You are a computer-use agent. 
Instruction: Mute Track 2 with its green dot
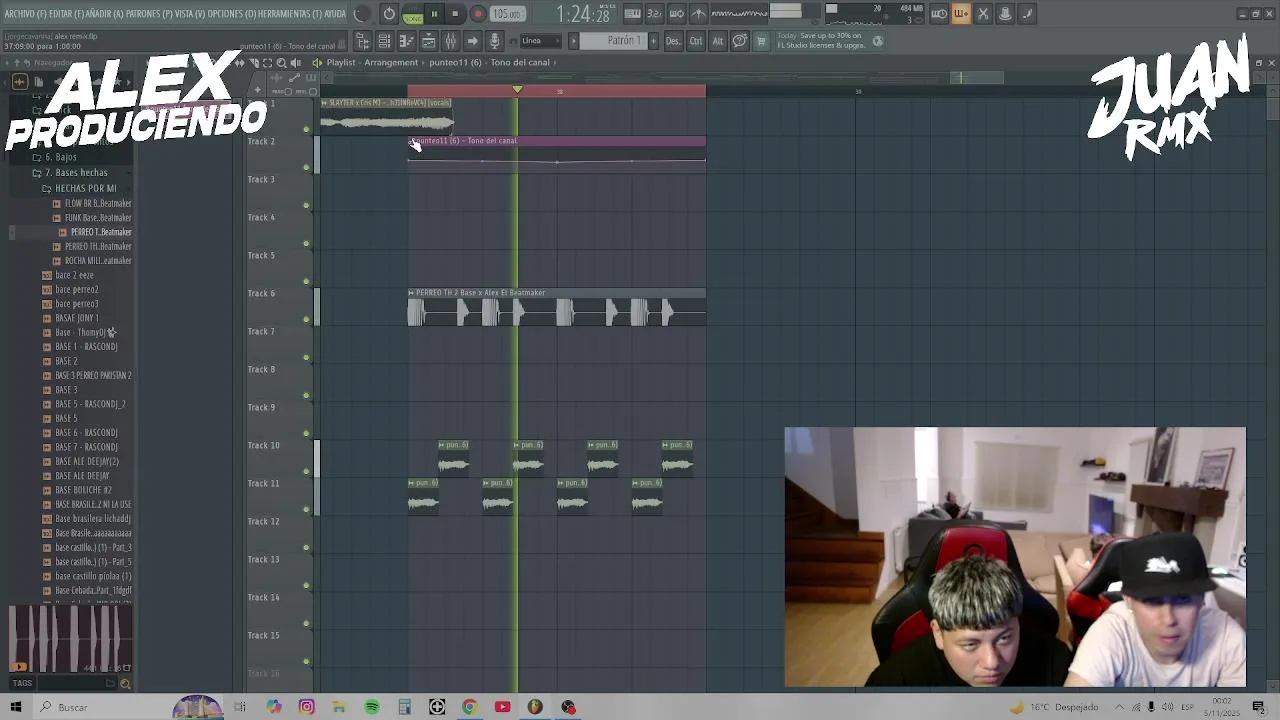coord(306,168)
